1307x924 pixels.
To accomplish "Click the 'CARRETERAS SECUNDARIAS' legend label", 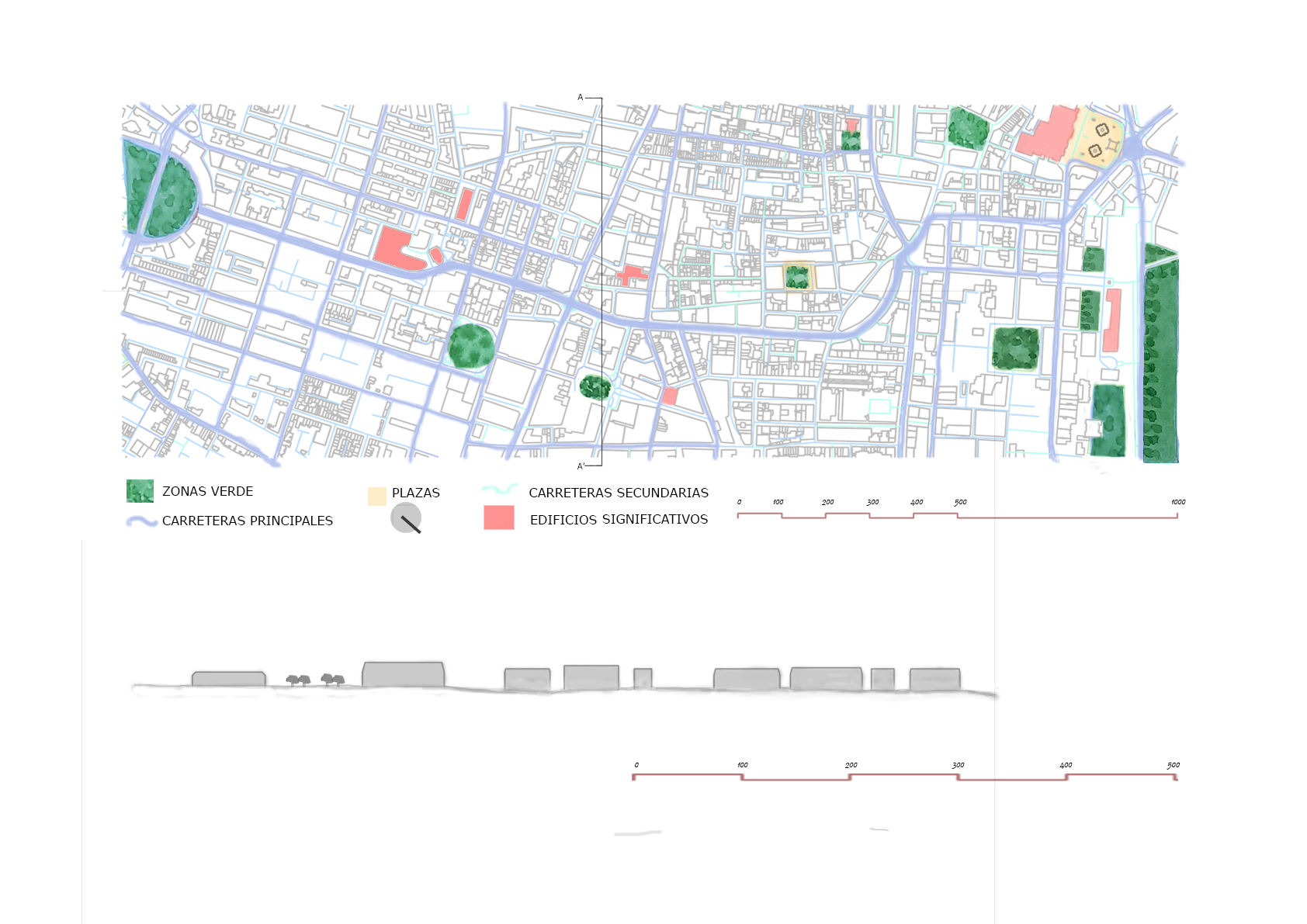I will (x=619, y=493).
